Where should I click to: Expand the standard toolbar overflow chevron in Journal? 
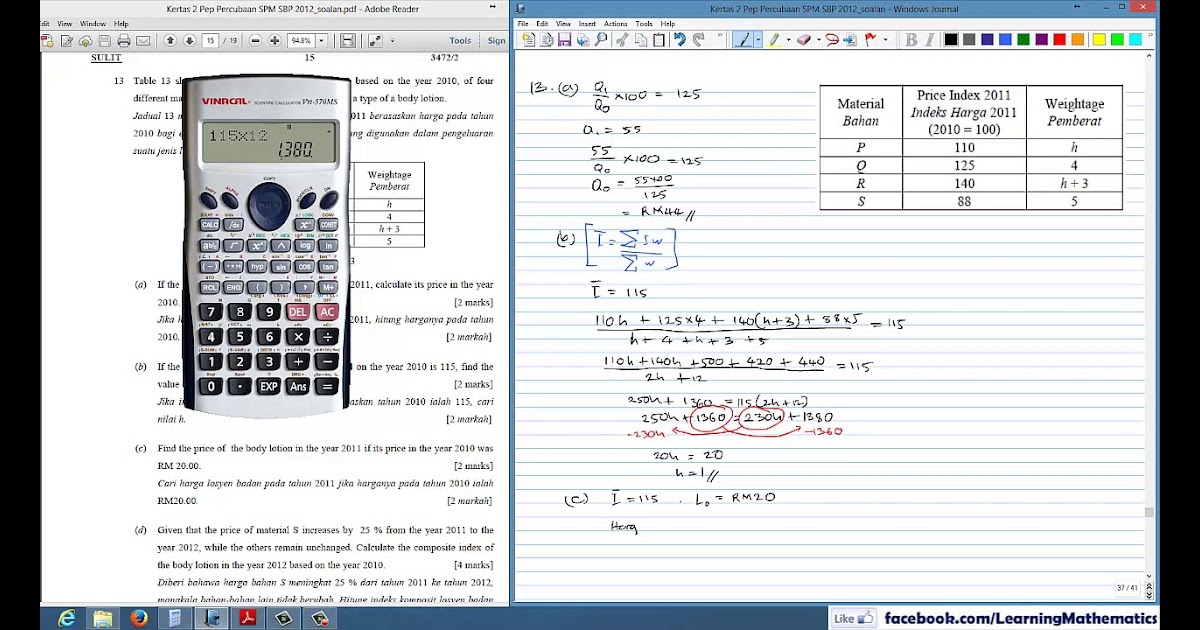[719, 36]
